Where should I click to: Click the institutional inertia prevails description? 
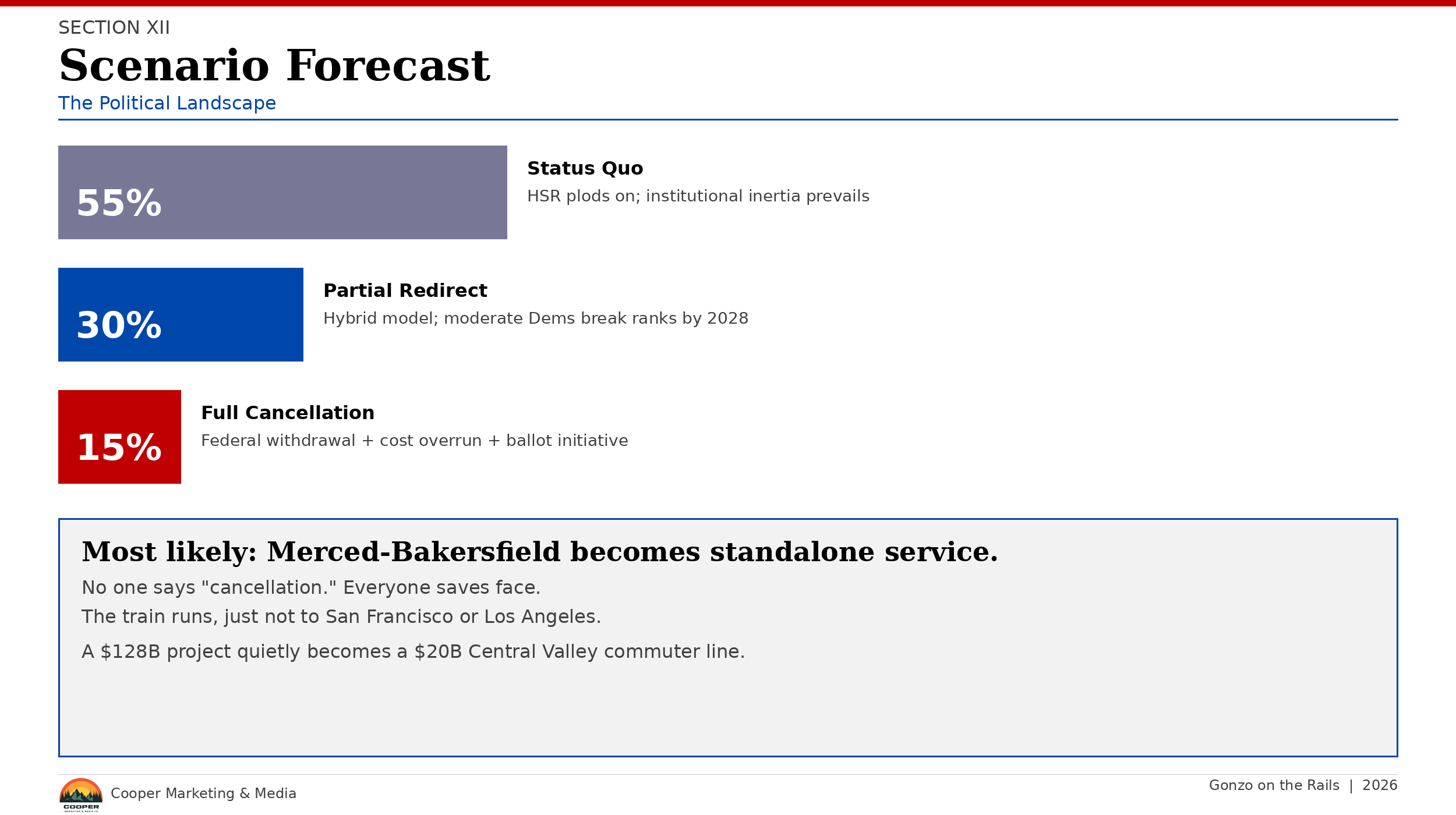click(698, 196)
